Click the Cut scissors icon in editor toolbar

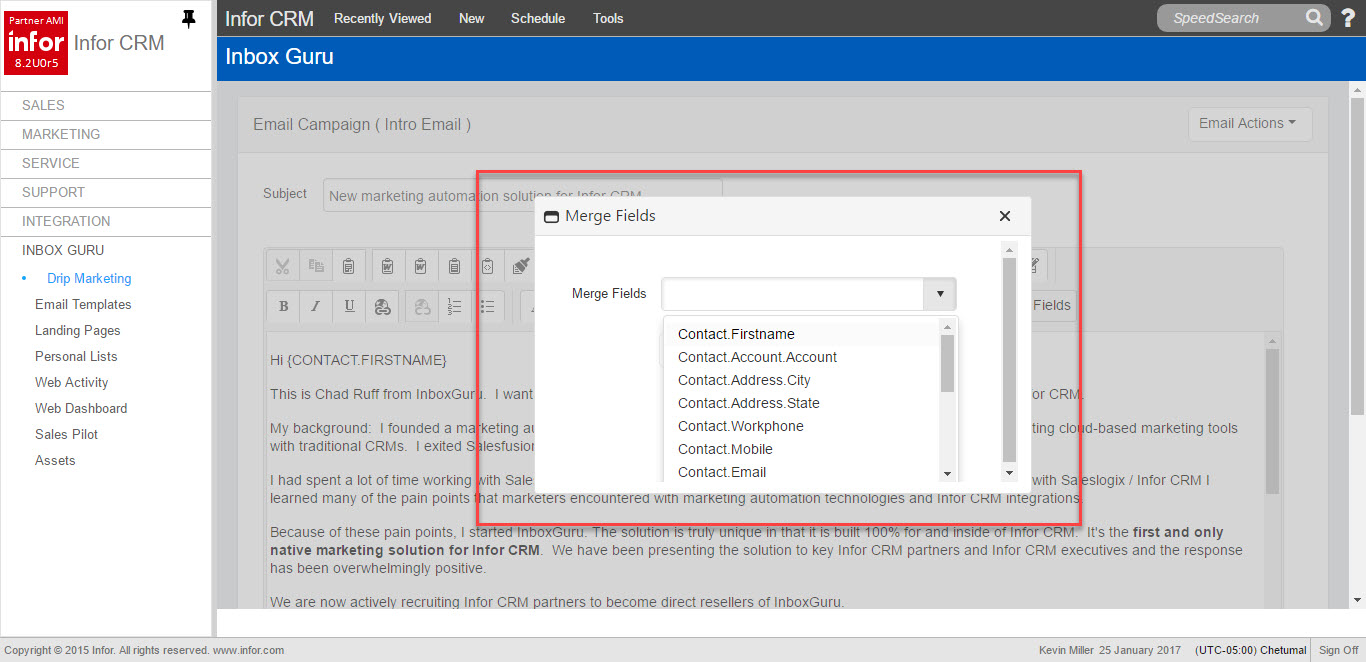tap(283, 266)
